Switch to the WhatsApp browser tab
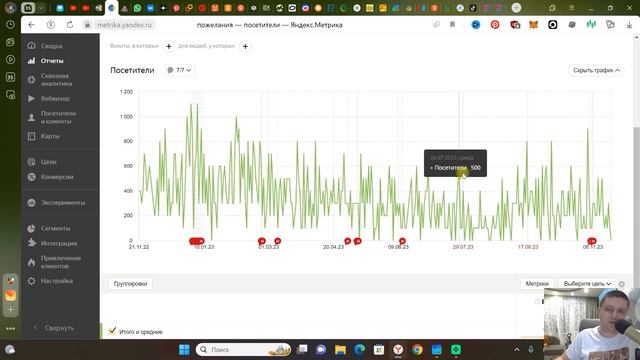Screen dimensions: 640x360 (138, 8)
